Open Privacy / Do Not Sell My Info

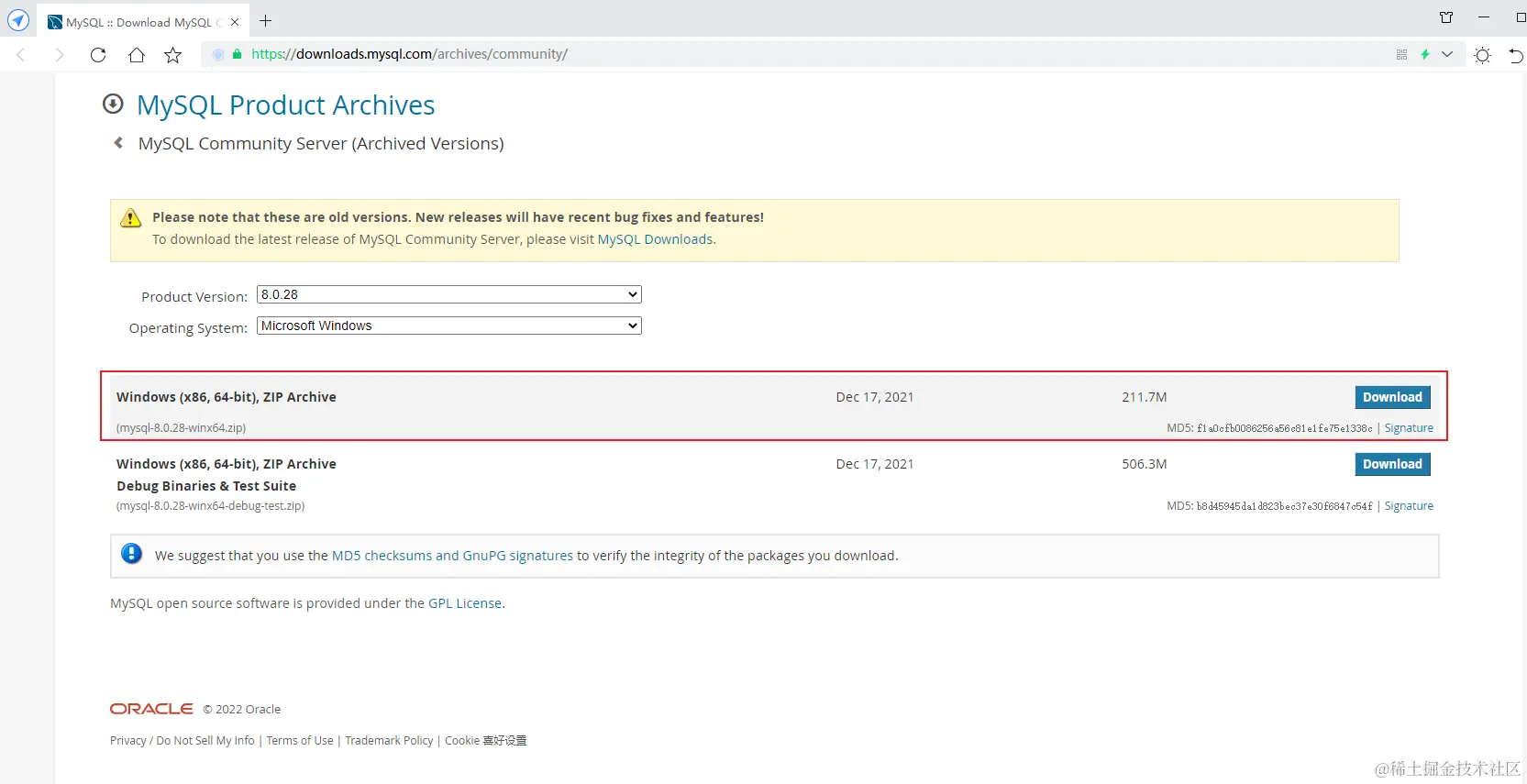[183, 741]
